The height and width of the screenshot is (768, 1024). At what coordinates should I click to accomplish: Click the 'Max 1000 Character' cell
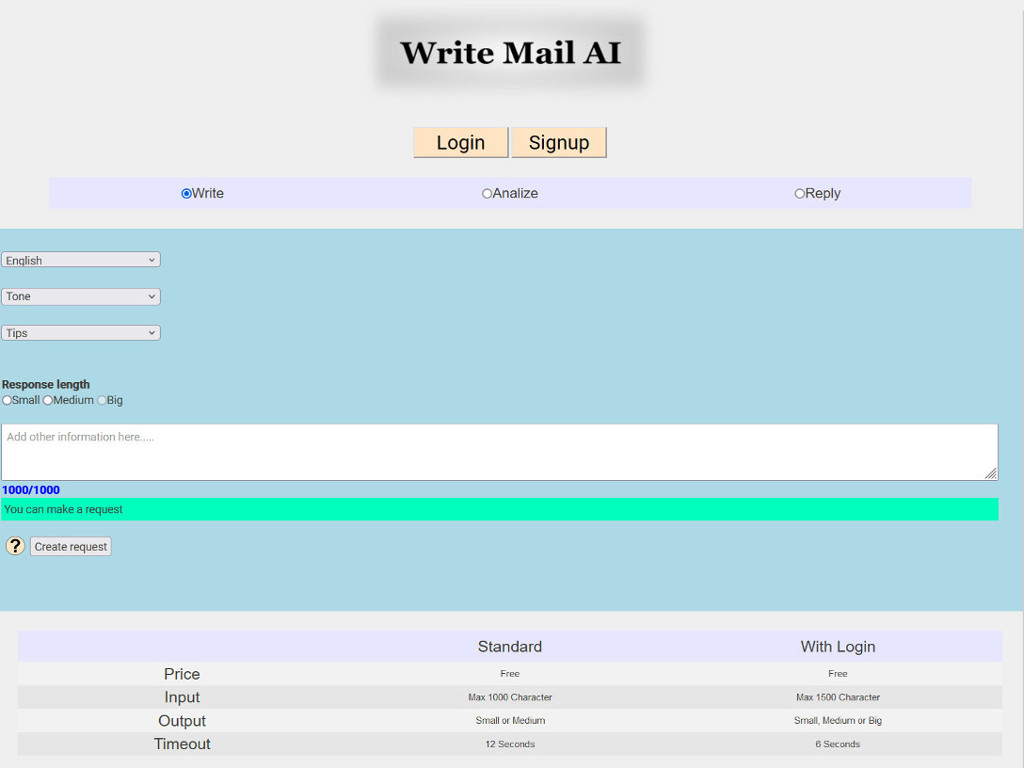(510, 697)
